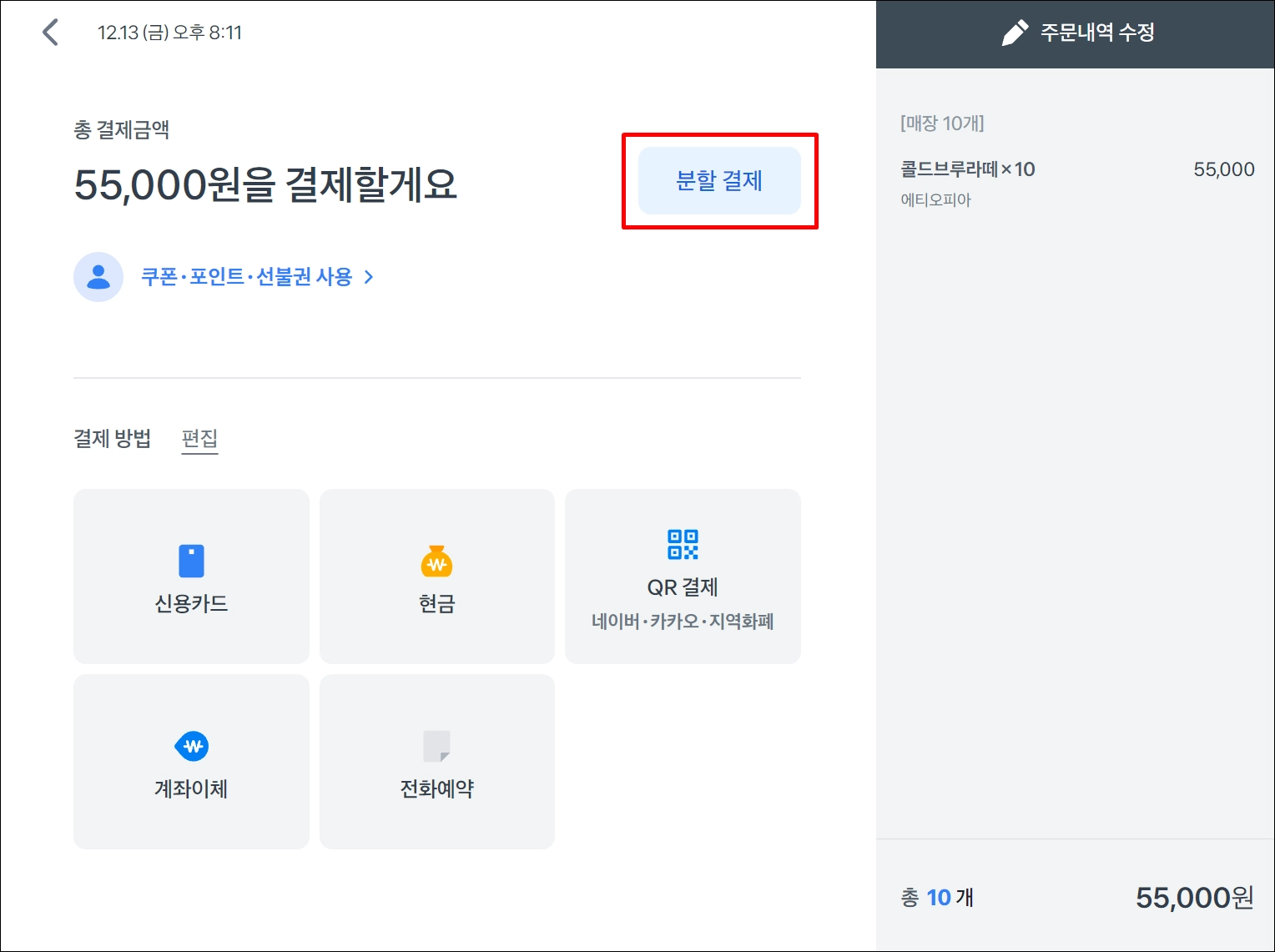1275x952 pixels.
Task: Open the 분할 결제 split payment
Action: point(719,181)
